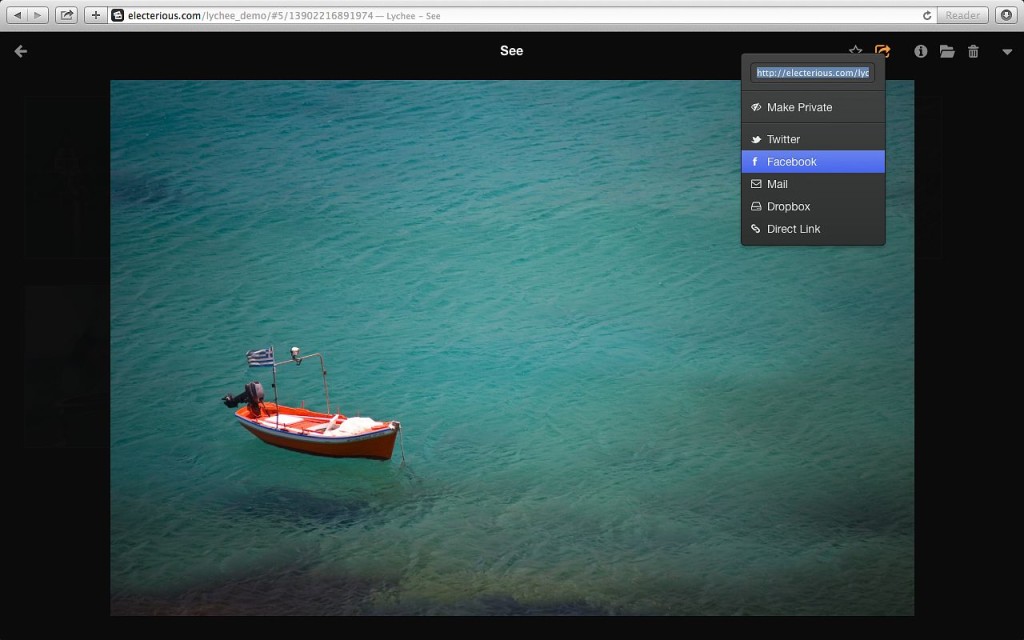Open Safari downloads button
1024x640 pixels.
tap(1006, 15)
